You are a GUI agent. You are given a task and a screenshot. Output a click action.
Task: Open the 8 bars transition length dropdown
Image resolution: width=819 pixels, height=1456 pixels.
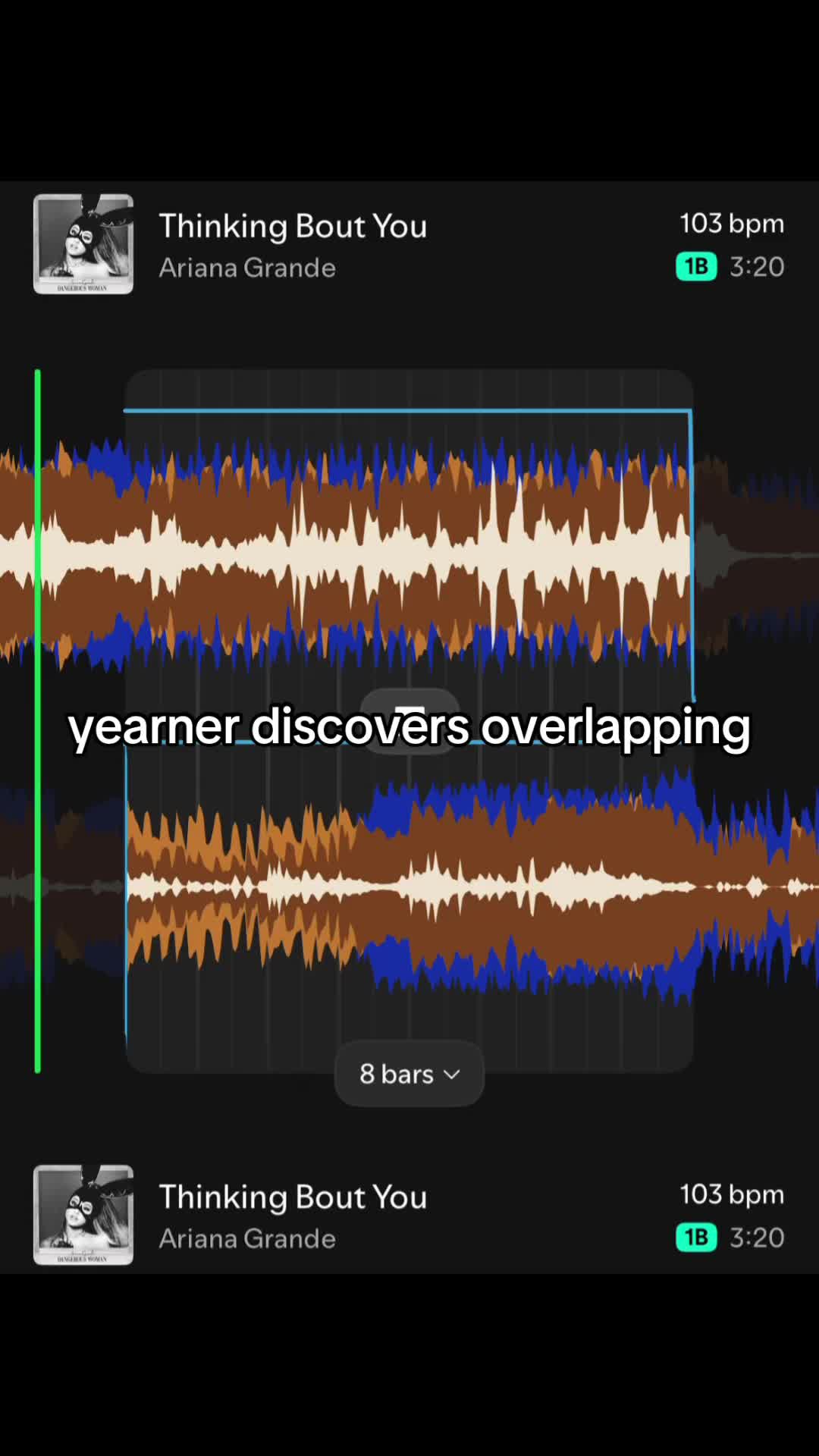click(409, 1074)
